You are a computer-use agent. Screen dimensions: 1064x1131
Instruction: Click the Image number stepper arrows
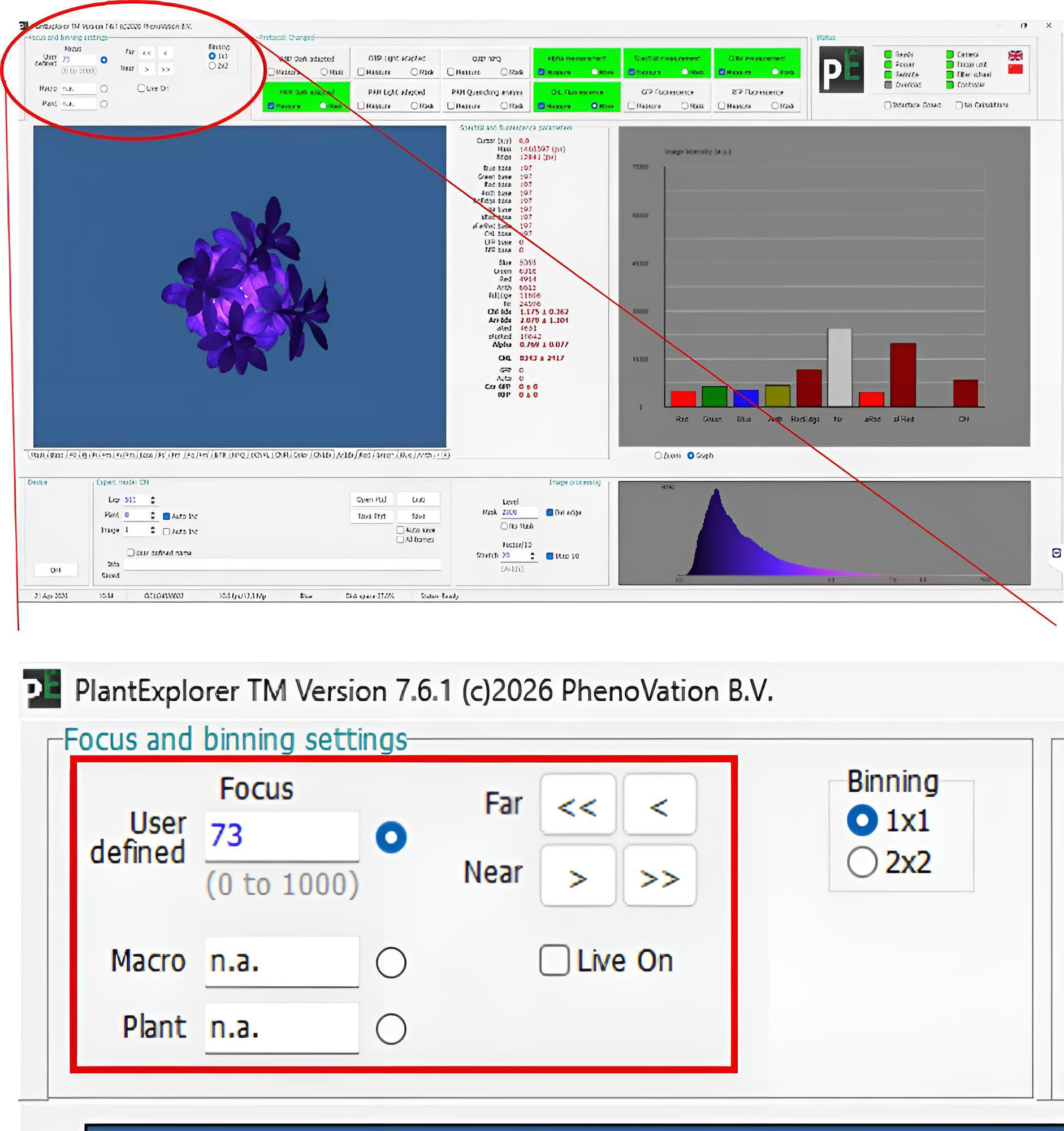(153, 530)
